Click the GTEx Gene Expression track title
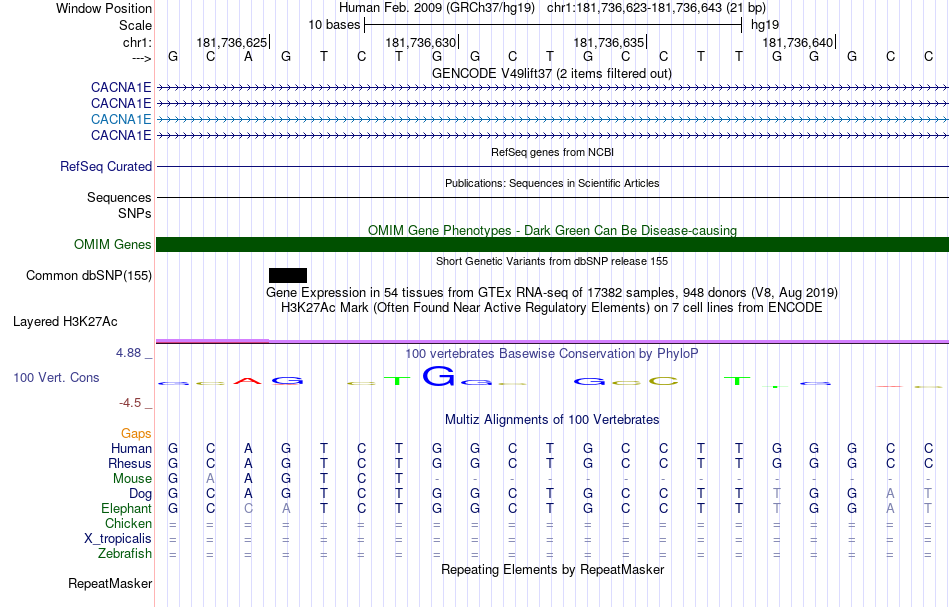Screen dimensions: 950x607 tap(552, 293)
